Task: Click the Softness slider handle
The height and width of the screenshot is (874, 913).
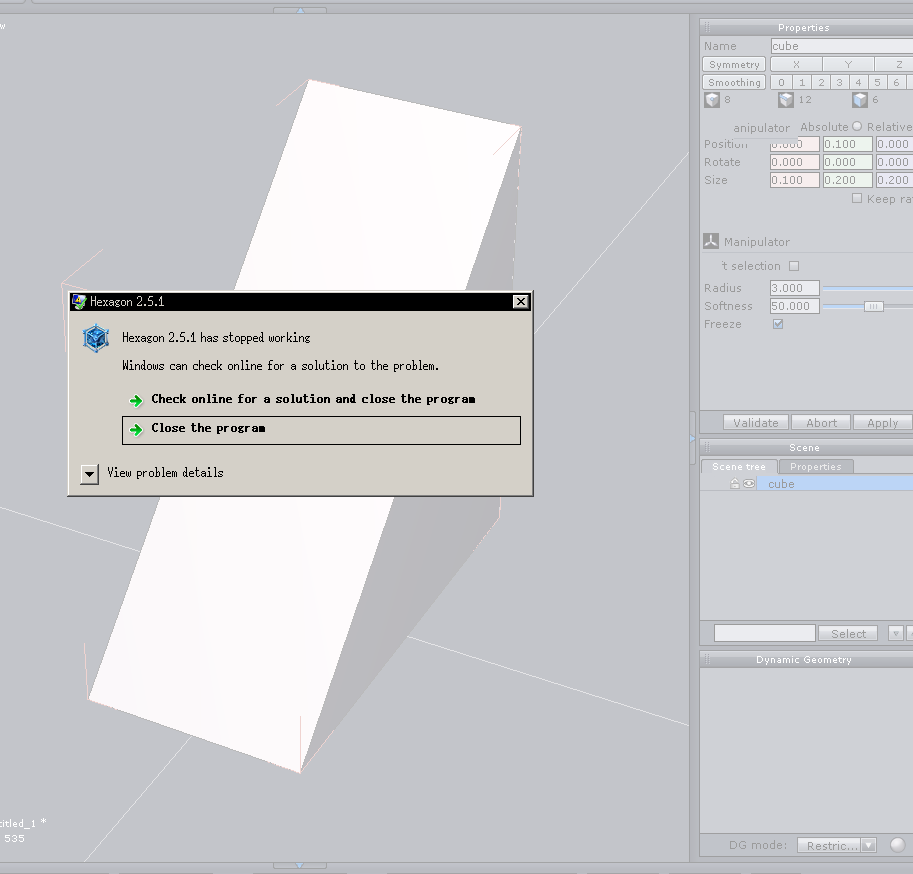Action: point(873,306)
